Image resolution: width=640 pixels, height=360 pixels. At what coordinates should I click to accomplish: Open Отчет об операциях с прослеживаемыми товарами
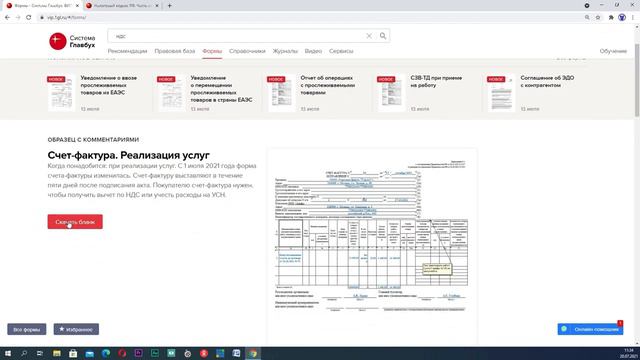[328, 85]
